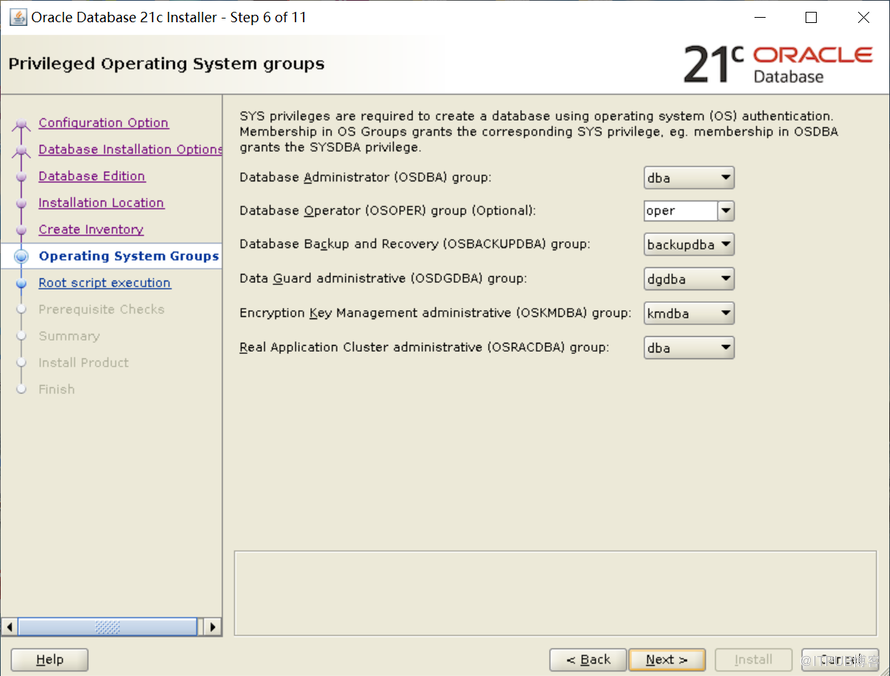Click the 'Real Application Cluster administrative' label
The height and width of the screenshot is (676, 890).
click(x=425, y=347)
